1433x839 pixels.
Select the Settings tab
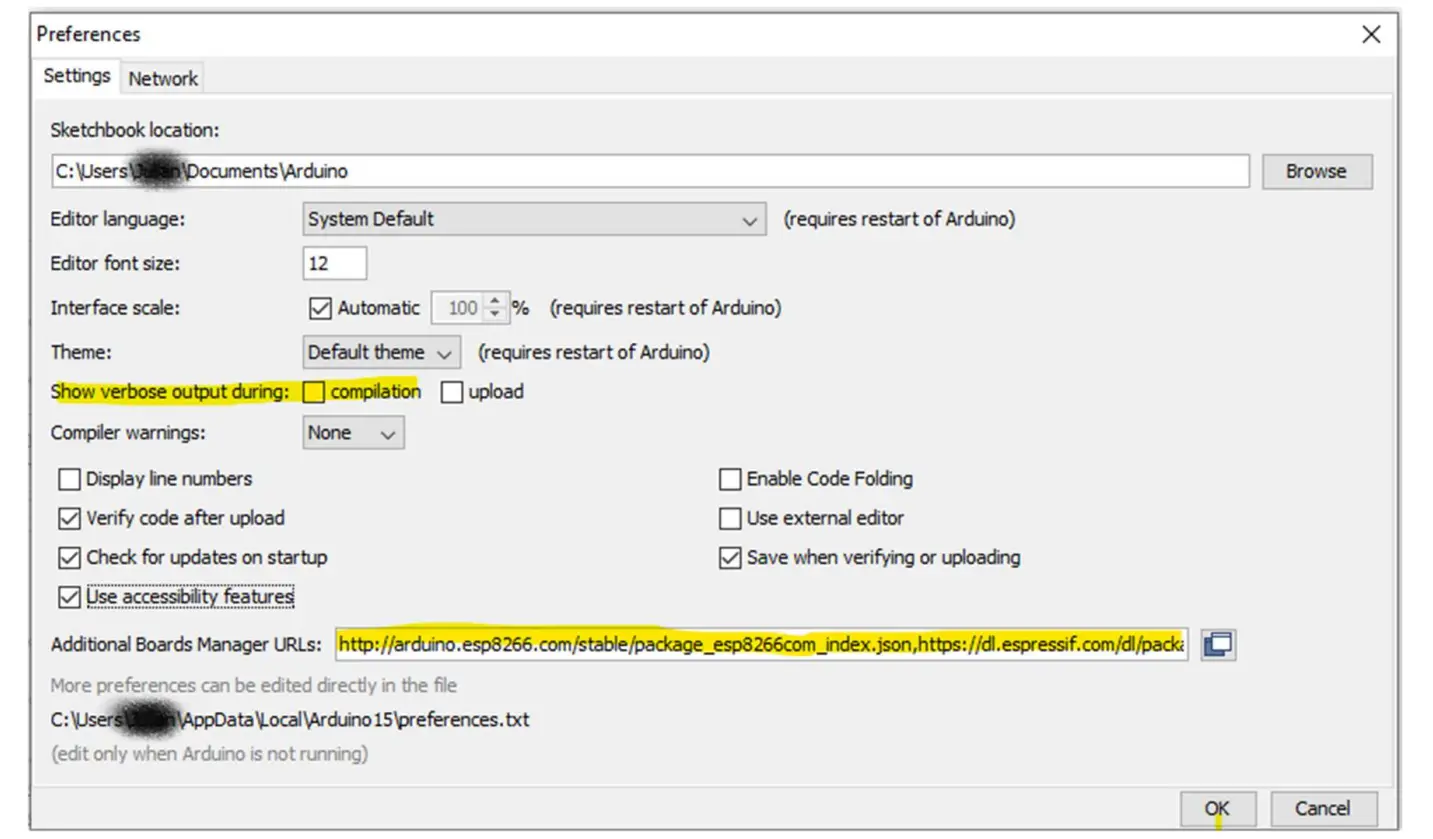point(76,74)
